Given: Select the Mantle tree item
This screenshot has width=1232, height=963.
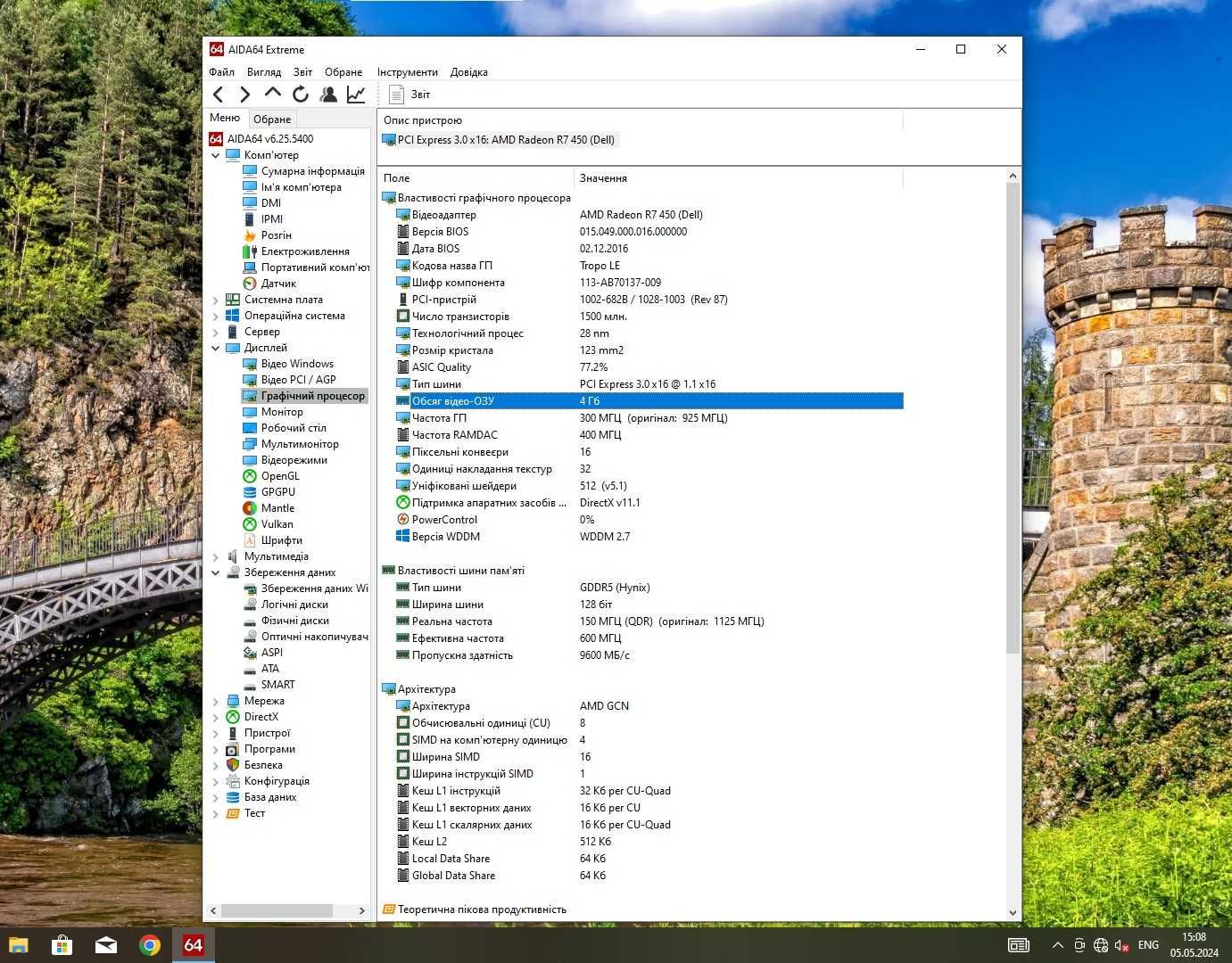Looking at the screenshot, I should tap(277, 508).
